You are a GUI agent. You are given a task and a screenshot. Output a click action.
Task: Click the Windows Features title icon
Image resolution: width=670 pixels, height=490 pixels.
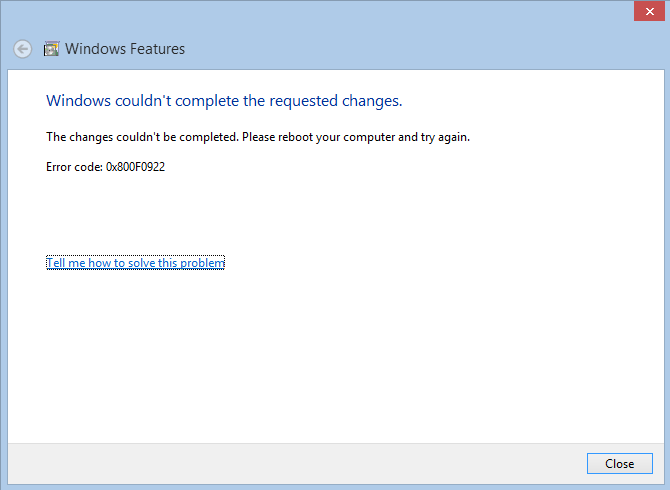[51, 49]
